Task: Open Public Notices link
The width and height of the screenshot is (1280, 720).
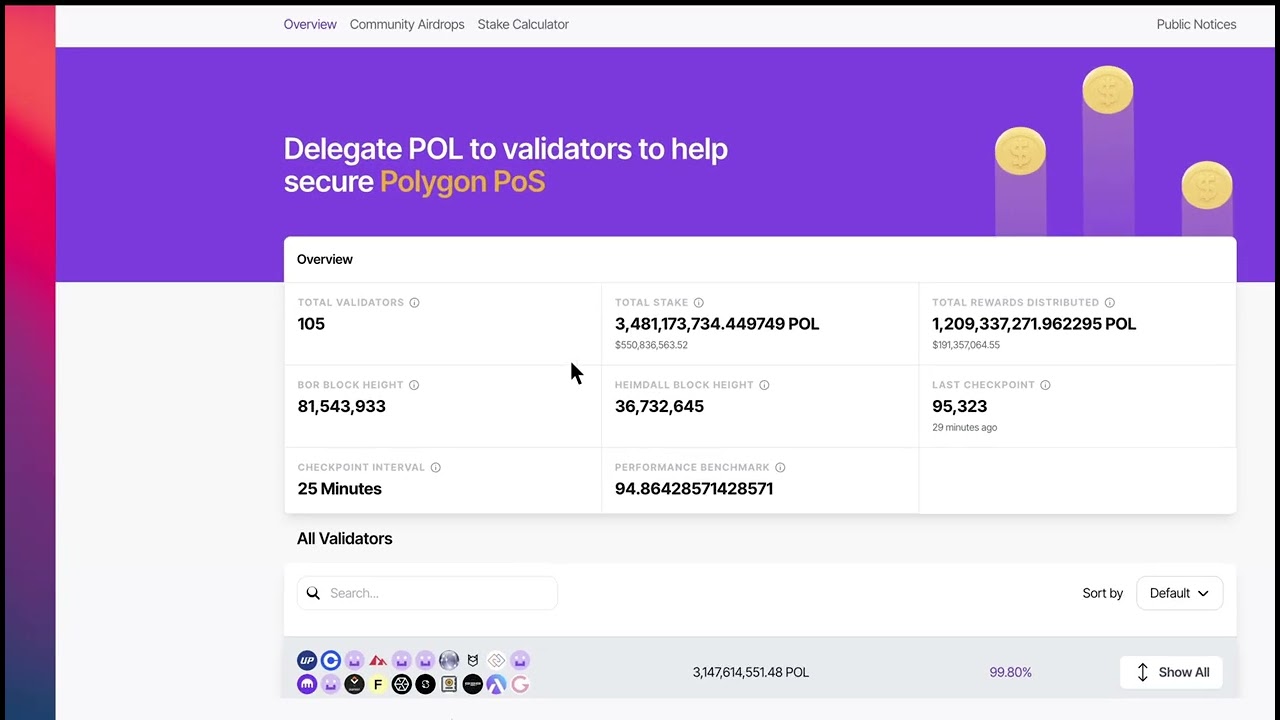Action: click(1196, 24)
